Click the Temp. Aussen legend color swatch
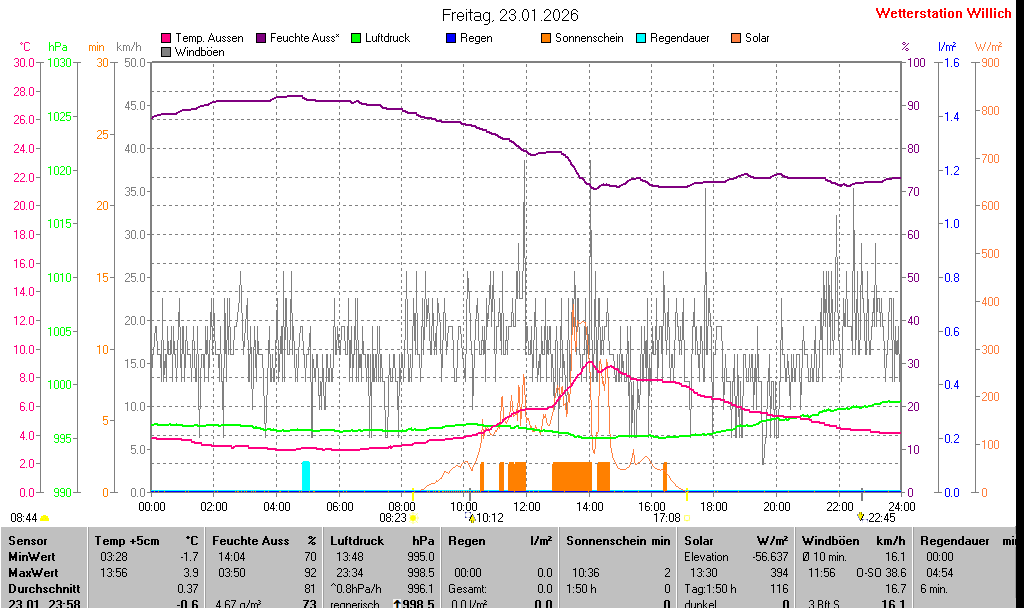The width and height of the screenshot is (1024, 608). (166, 38)
